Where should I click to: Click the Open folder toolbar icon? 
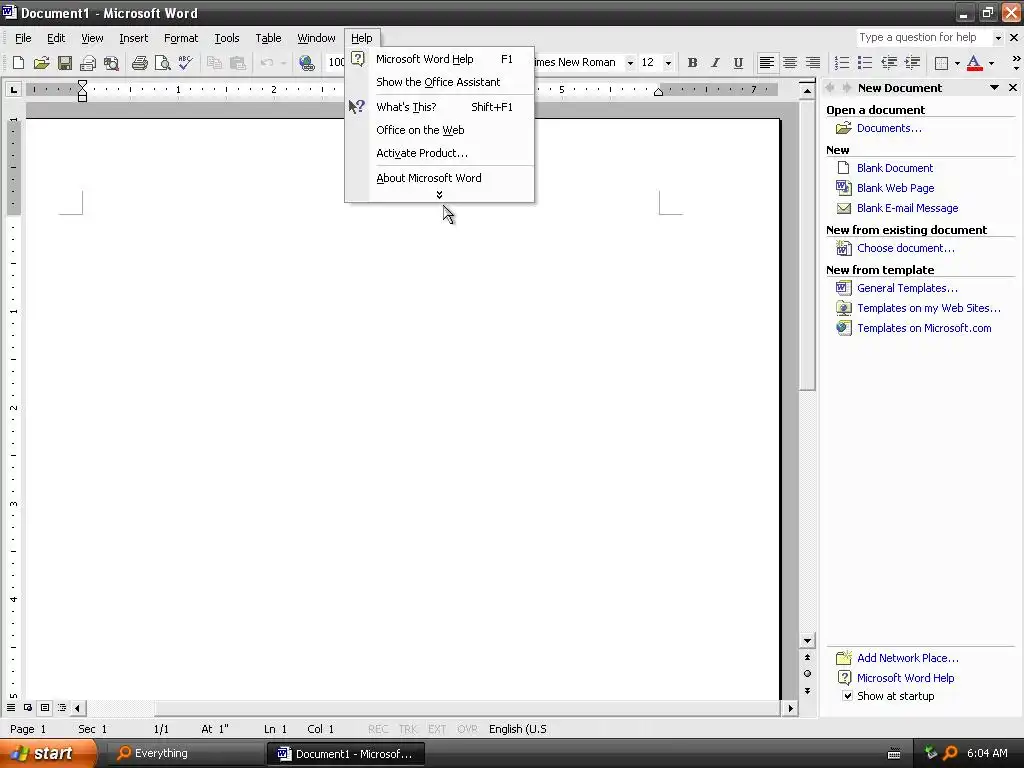pyautogui.click(x=42, y=63)
